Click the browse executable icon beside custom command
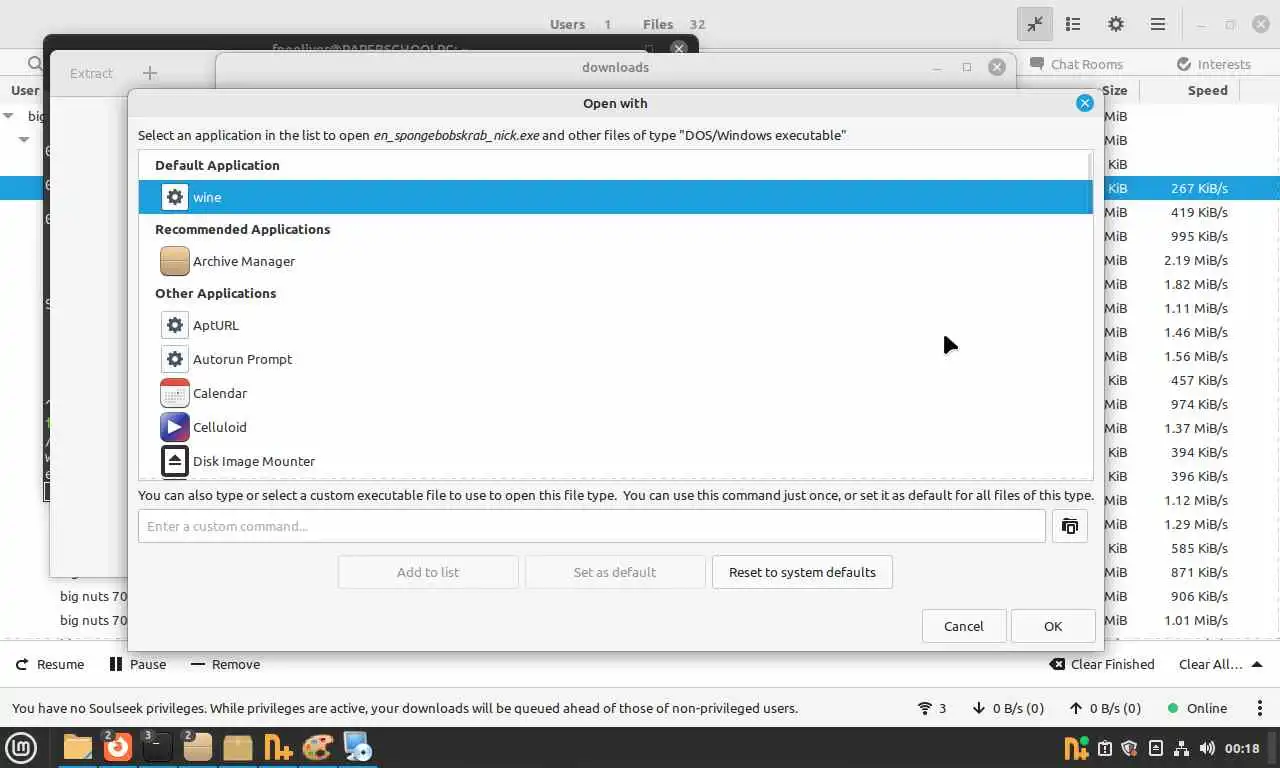 [1070, 526]
